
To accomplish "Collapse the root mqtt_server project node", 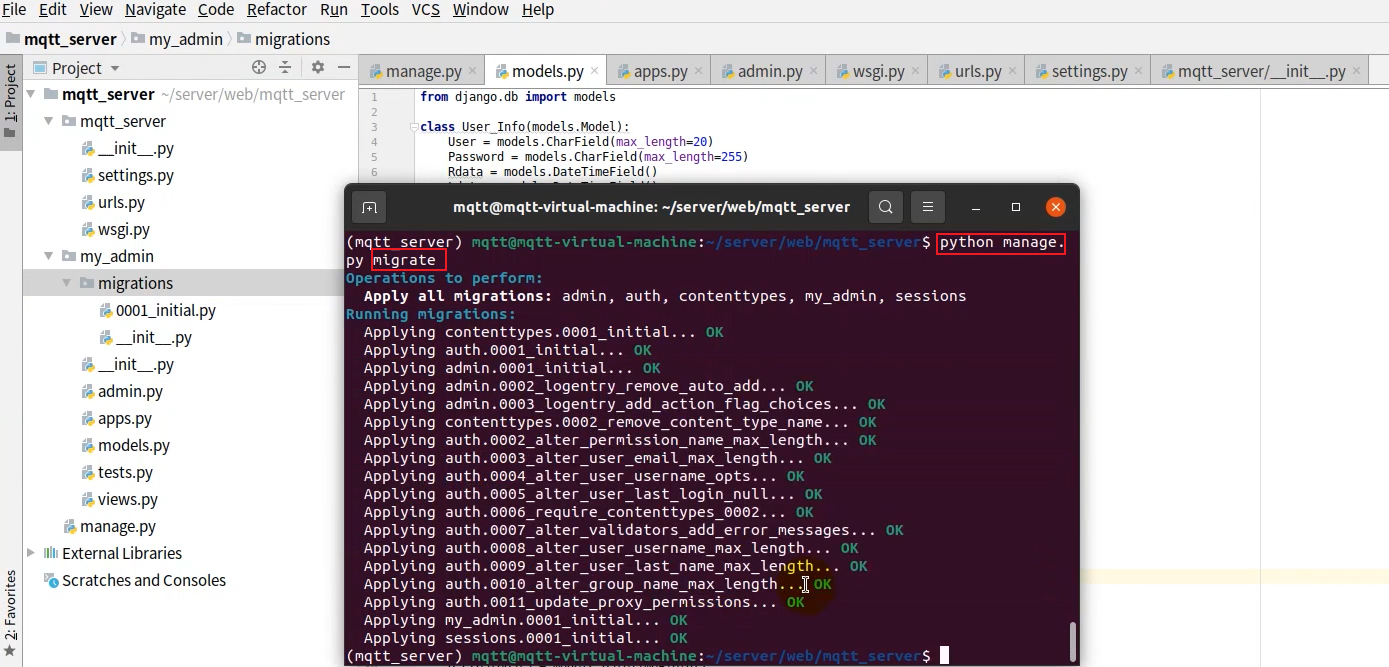I will [31, 95].
